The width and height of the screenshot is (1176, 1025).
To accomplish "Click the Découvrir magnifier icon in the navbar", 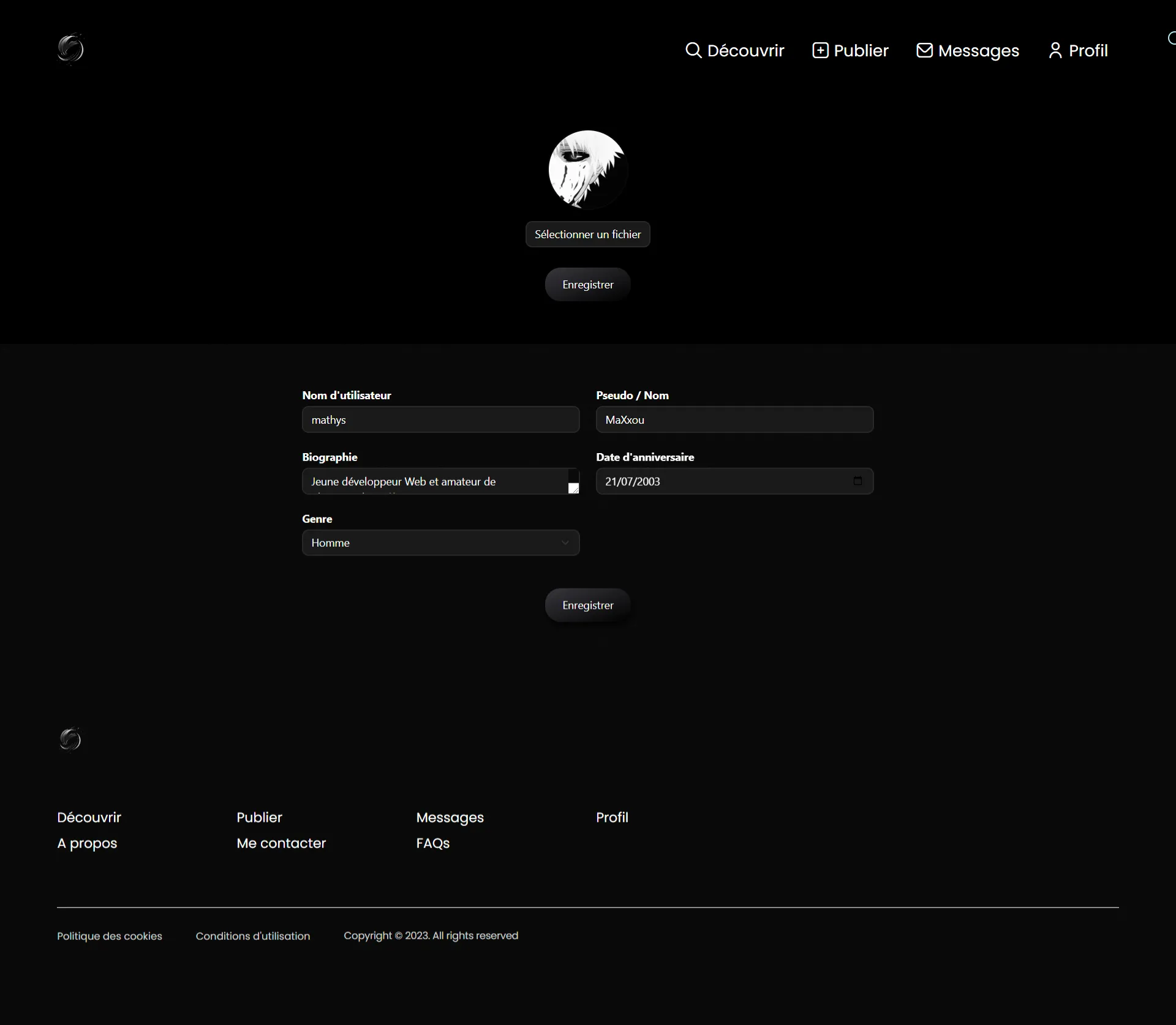I will point(693,50).
